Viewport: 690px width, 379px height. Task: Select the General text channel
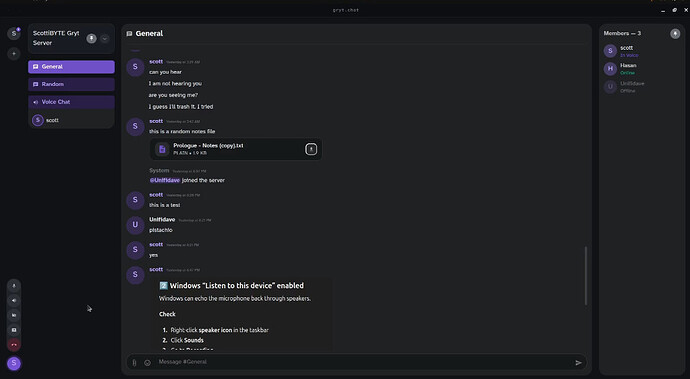click(71, 66)
